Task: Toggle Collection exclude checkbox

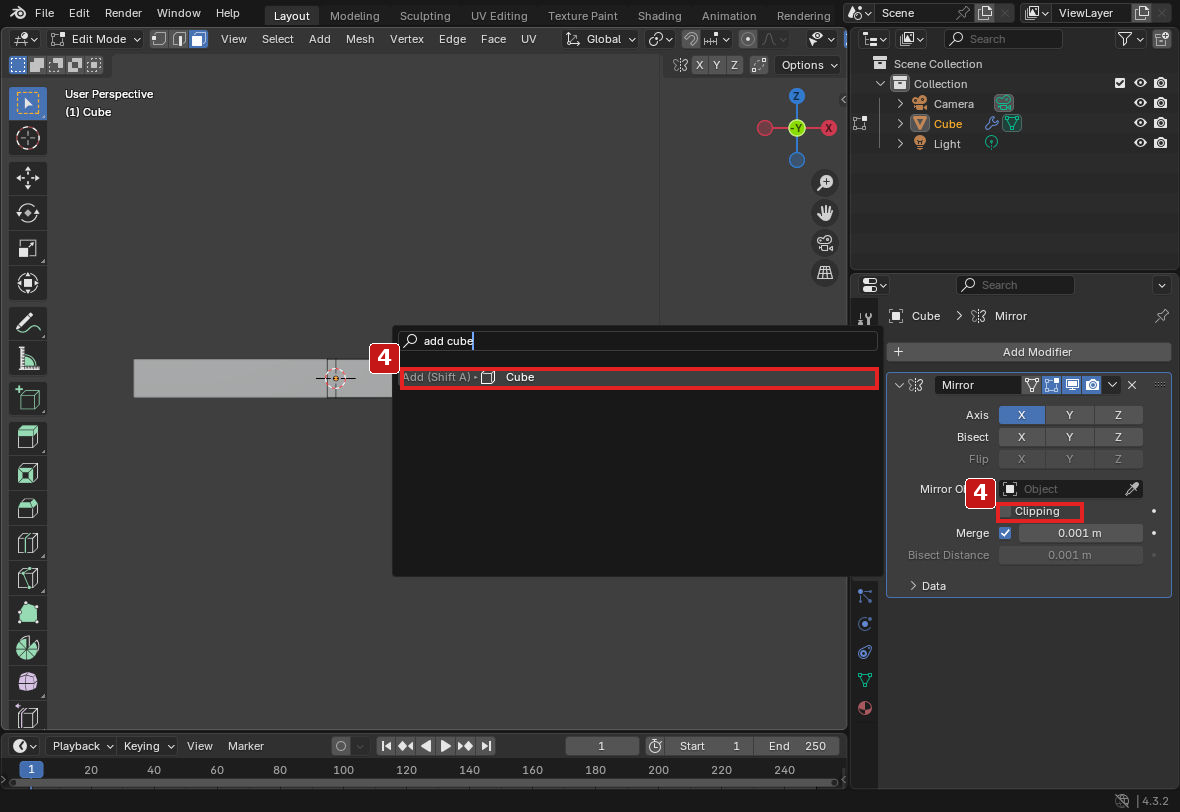Action: [1120, 84]
